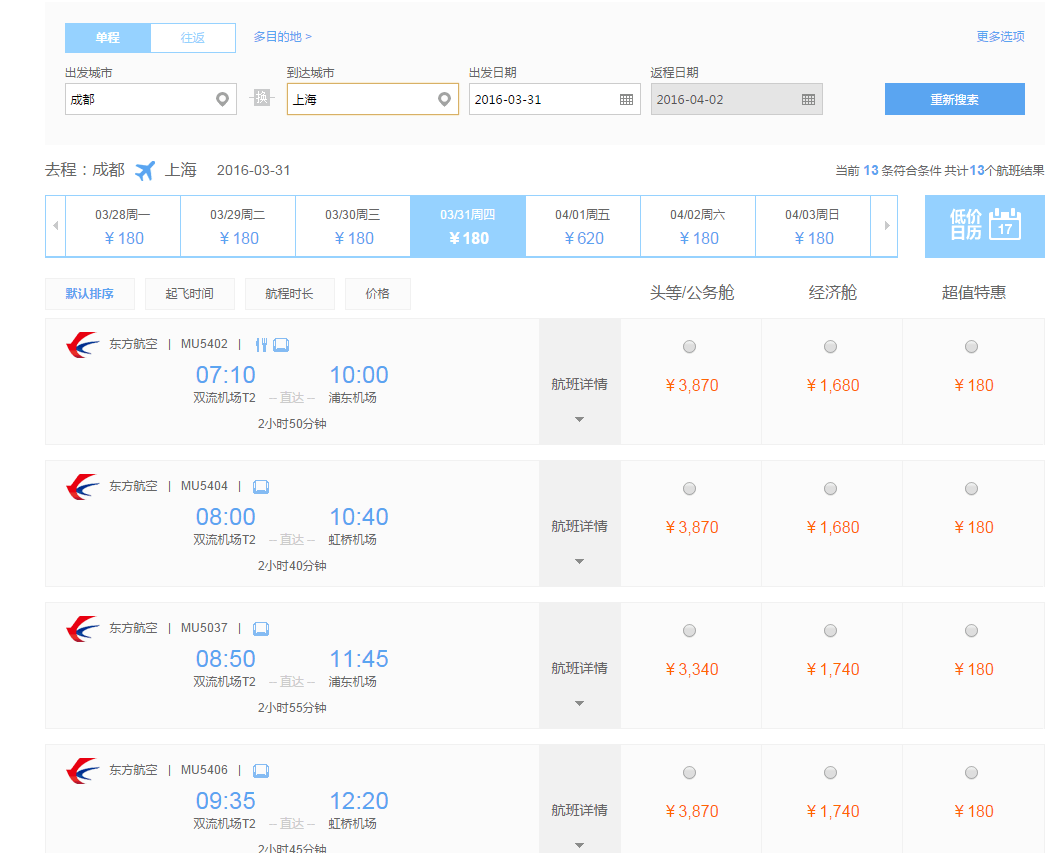Choose the 03/30周三 date tab

353,226
